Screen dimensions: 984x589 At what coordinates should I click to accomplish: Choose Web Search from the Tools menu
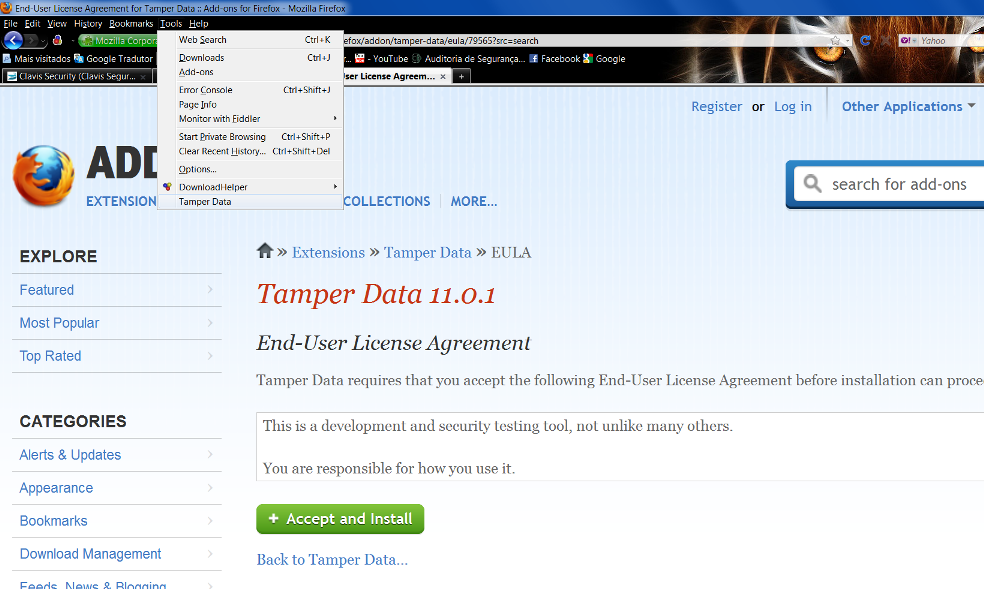[250, 40]
